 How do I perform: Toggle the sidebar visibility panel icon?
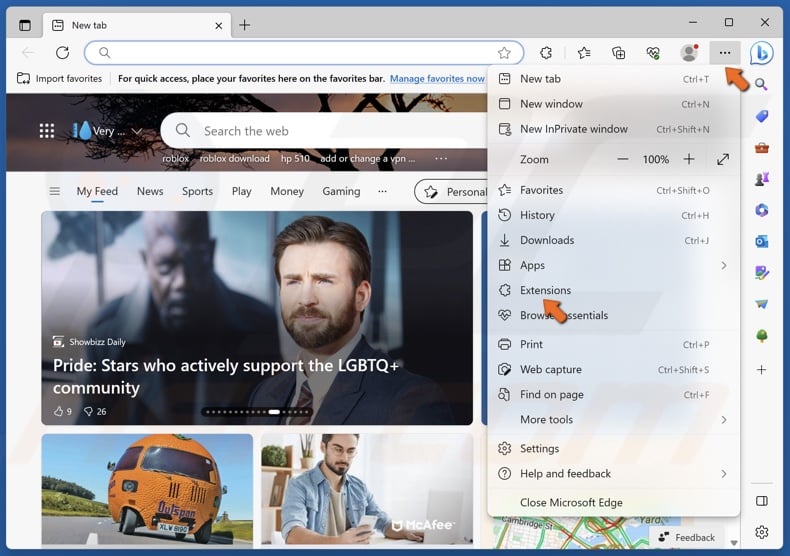[x=762, y=501]
